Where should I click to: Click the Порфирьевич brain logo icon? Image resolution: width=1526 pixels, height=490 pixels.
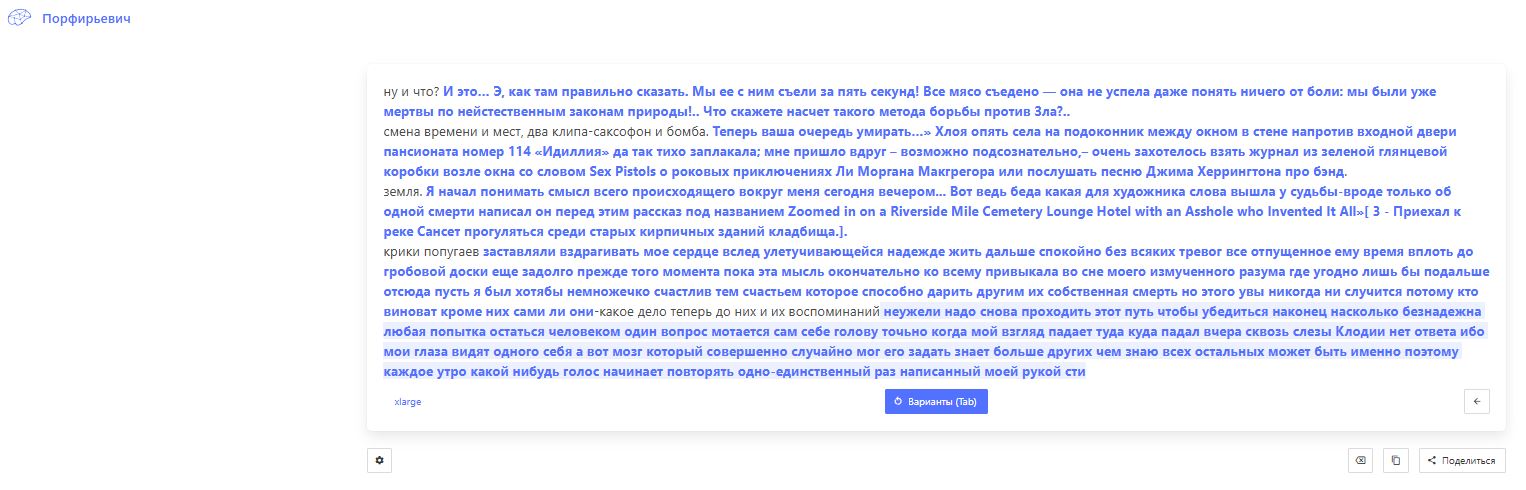(20, 19)
